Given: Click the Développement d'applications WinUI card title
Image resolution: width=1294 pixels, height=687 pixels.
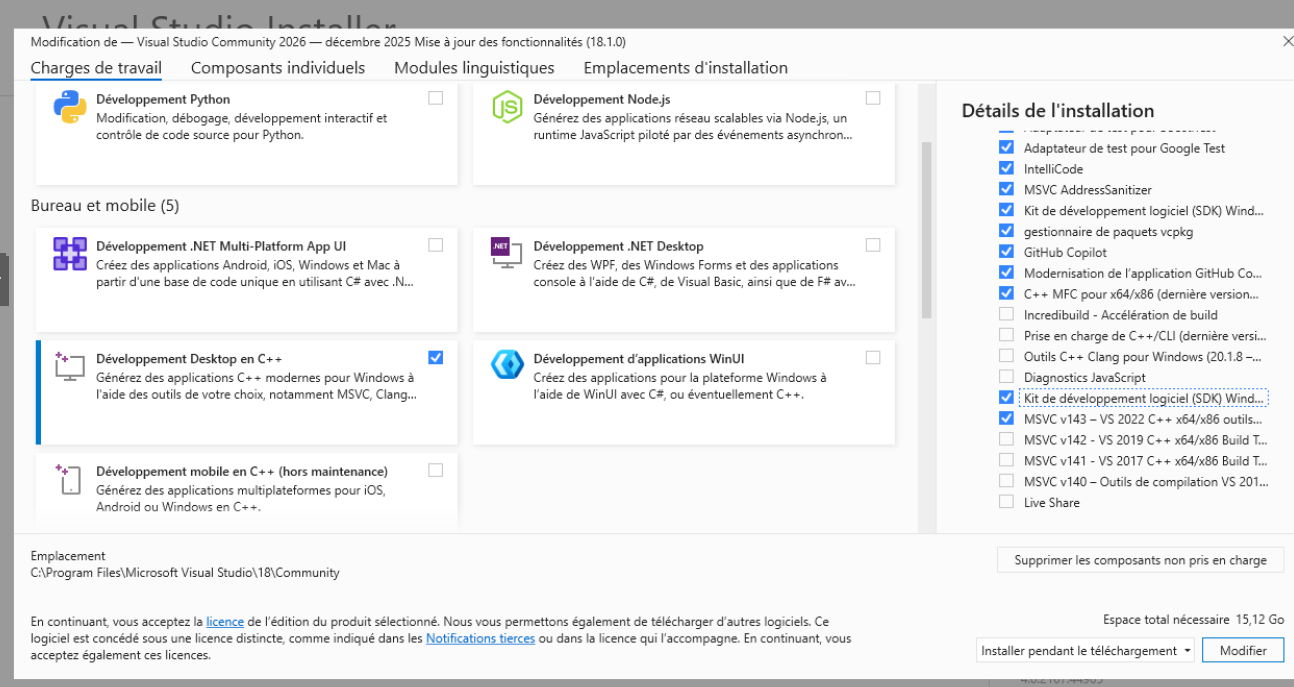Looking at the screenshot, I should 639,359.
